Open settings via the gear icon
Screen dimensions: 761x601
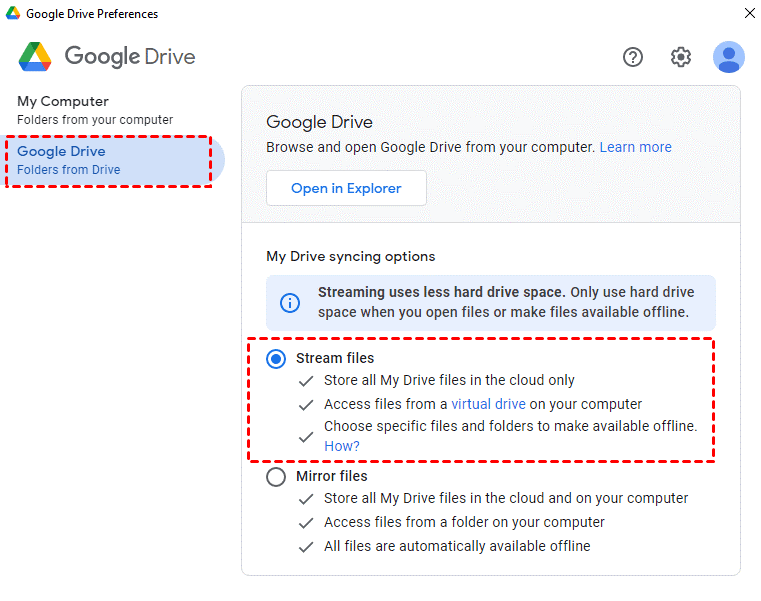point(680,57)
